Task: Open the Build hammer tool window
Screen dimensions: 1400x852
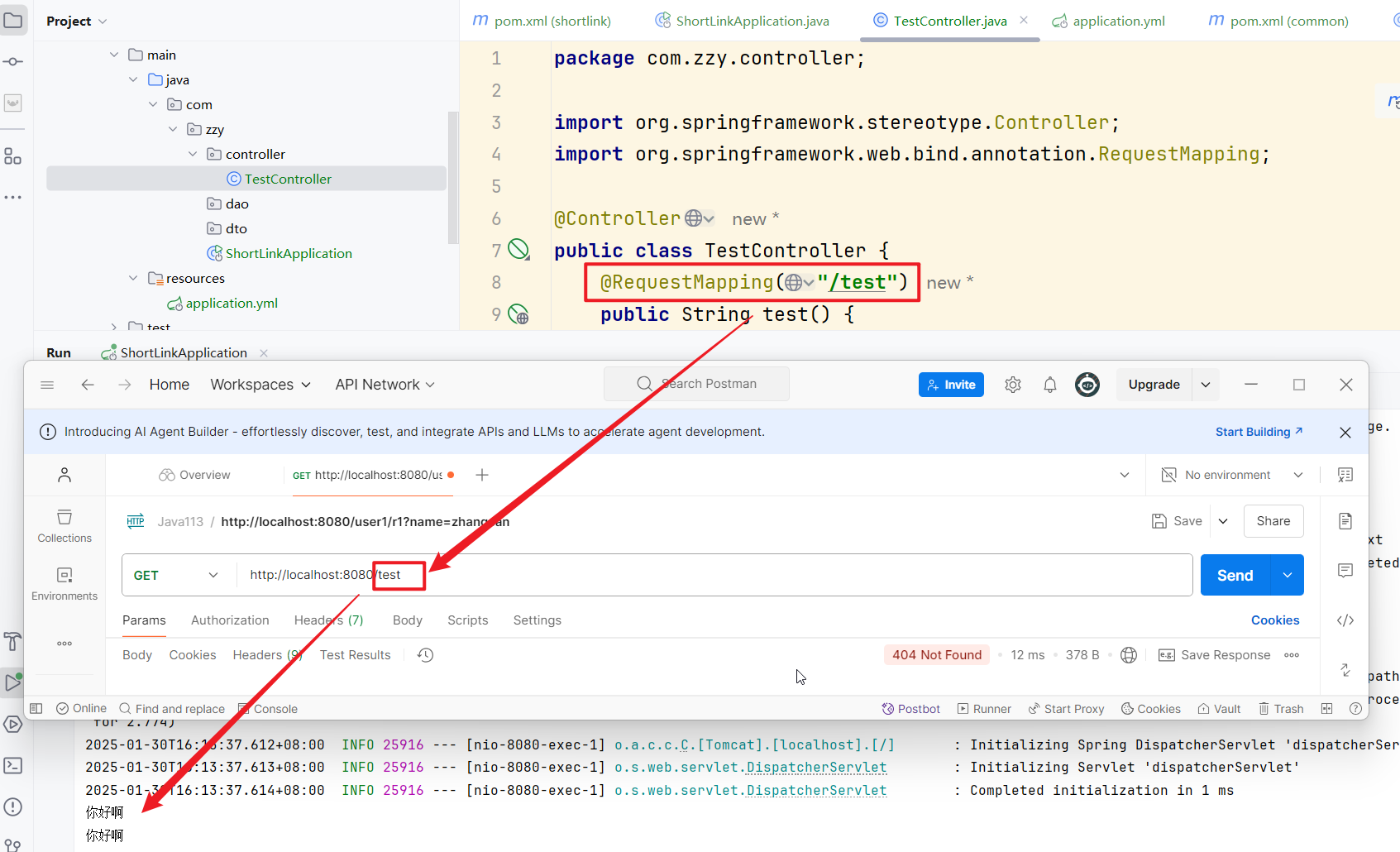Action: [12, 641]
